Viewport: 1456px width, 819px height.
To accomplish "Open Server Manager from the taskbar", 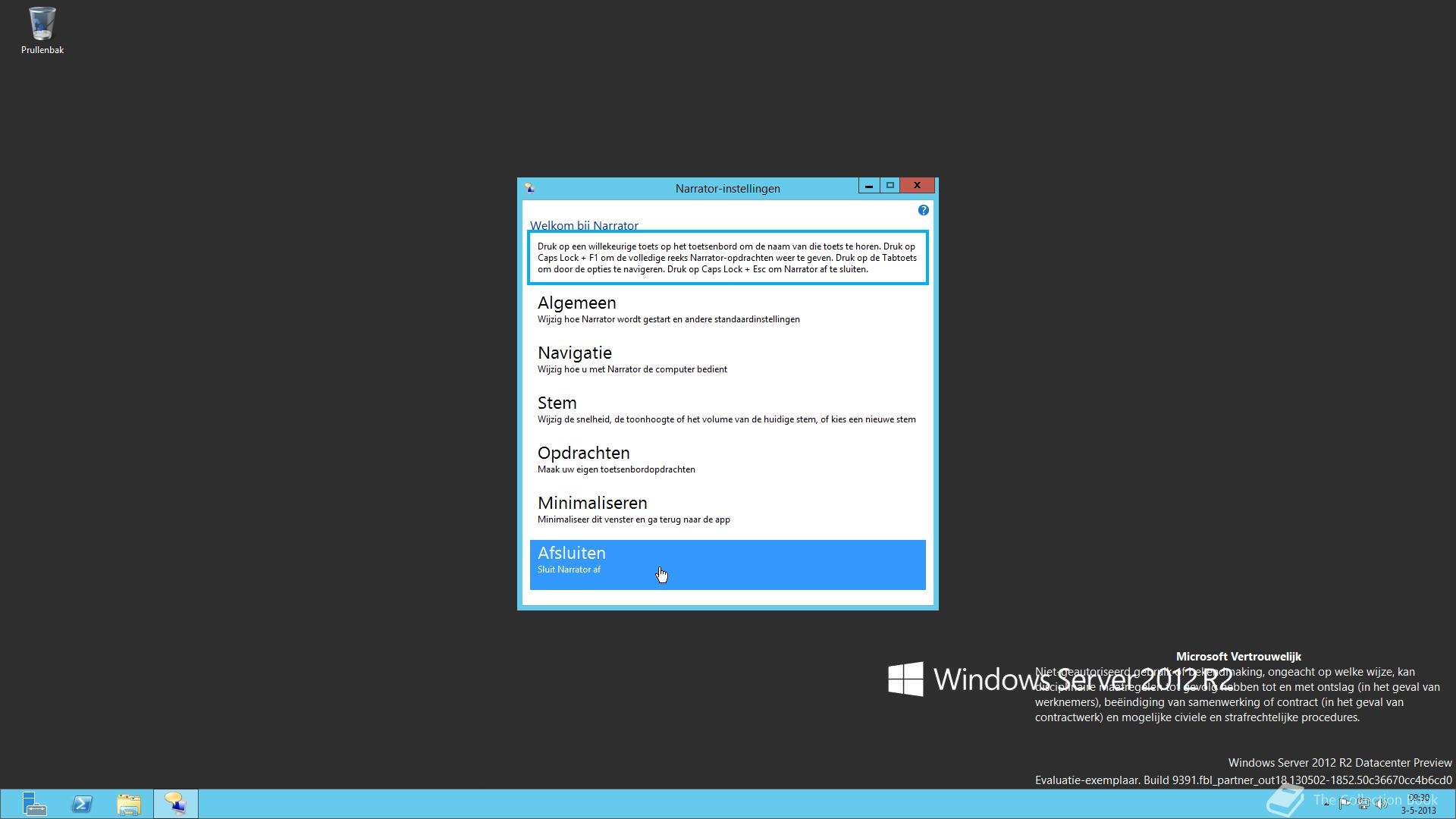I will (x=33, y=804).
